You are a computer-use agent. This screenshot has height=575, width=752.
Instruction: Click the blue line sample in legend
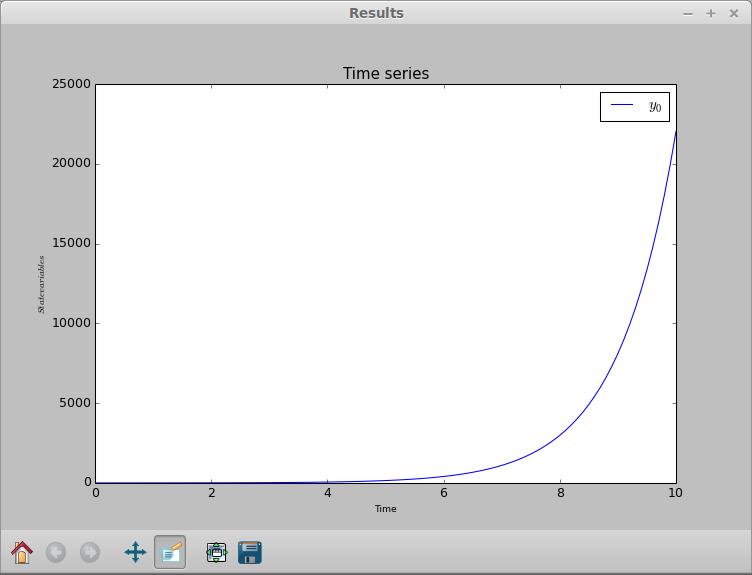tap(621, 106)
